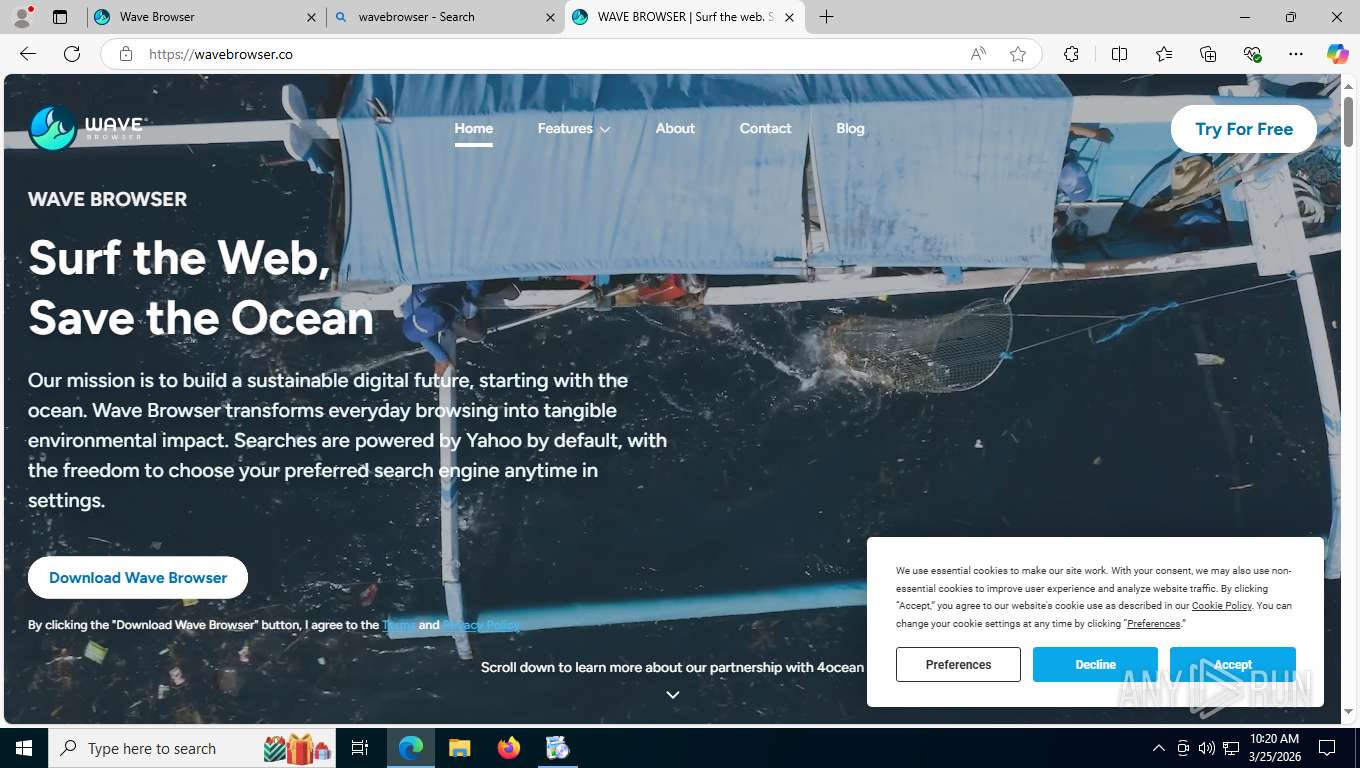The image size is (1360, 768).
Task: Click the cookie Preferences button
Action: [x=958, y=665]
